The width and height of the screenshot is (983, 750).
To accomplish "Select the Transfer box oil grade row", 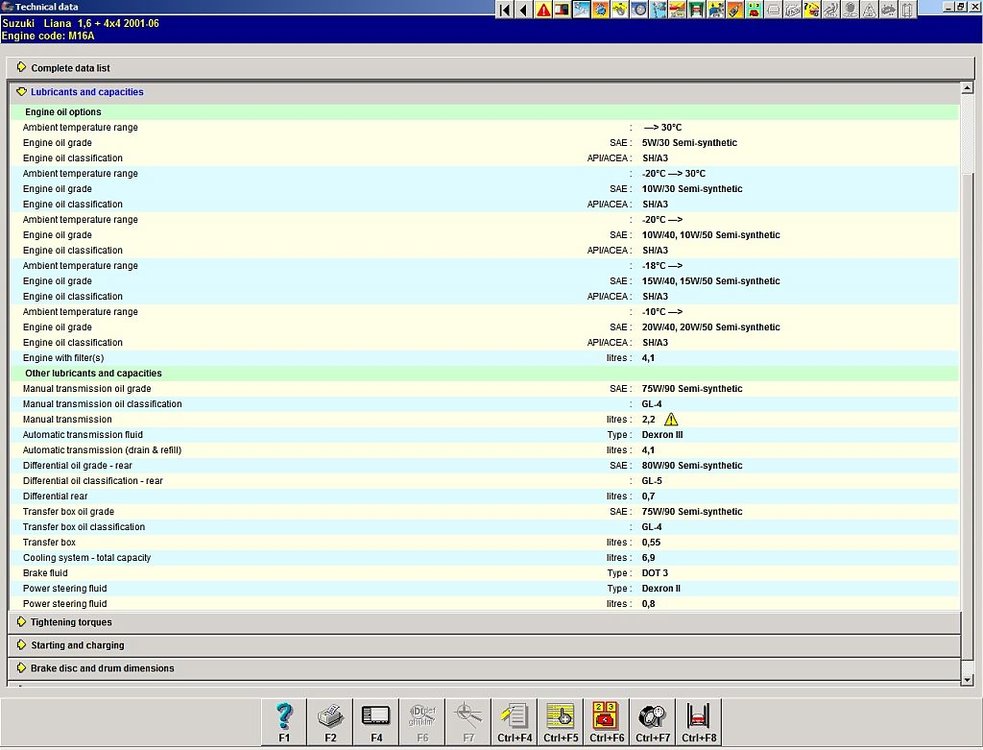I will pyautogui.click(x=485, y=512).
